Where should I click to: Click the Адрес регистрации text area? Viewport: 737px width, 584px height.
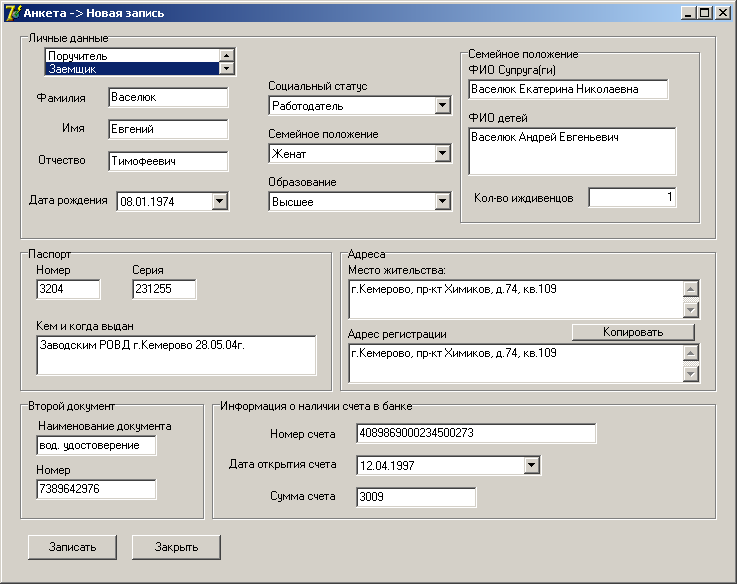(x=516, y=363)
